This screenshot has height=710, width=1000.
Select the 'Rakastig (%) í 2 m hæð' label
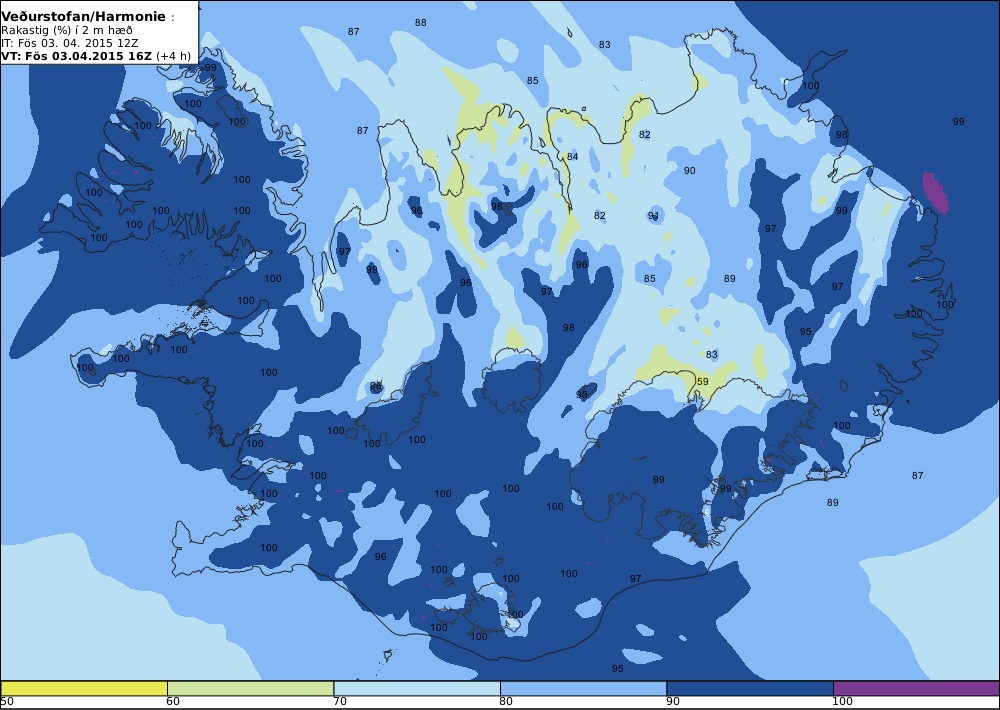67,30
